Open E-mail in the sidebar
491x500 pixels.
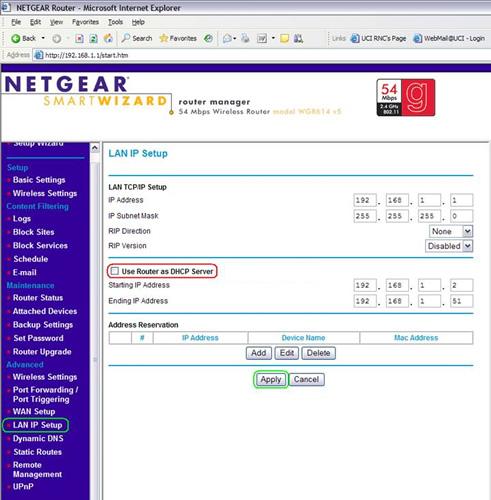(x=24, y=272)
